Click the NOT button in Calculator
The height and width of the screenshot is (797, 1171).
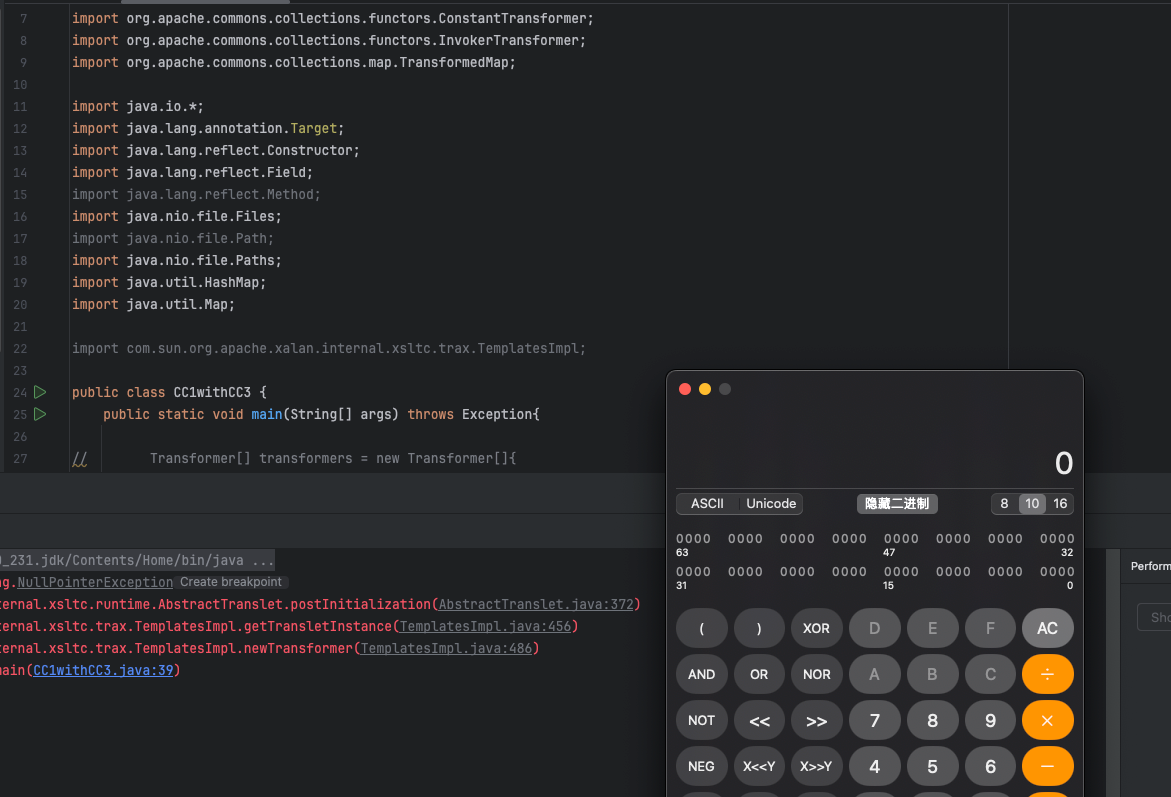click(x=701, y=720)
